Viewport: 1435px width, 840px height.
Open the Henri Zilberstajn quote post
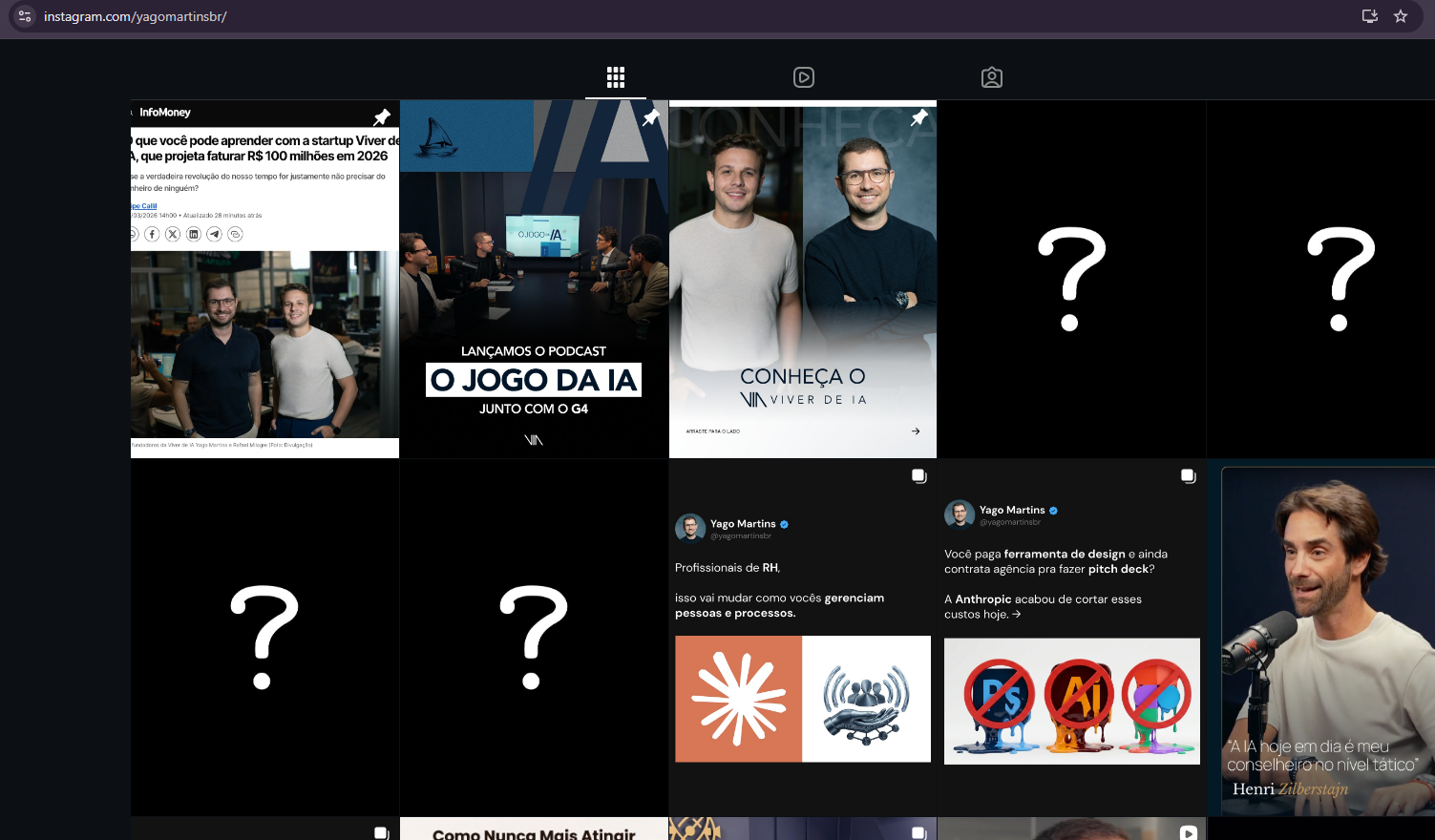tap(1322, 640)
